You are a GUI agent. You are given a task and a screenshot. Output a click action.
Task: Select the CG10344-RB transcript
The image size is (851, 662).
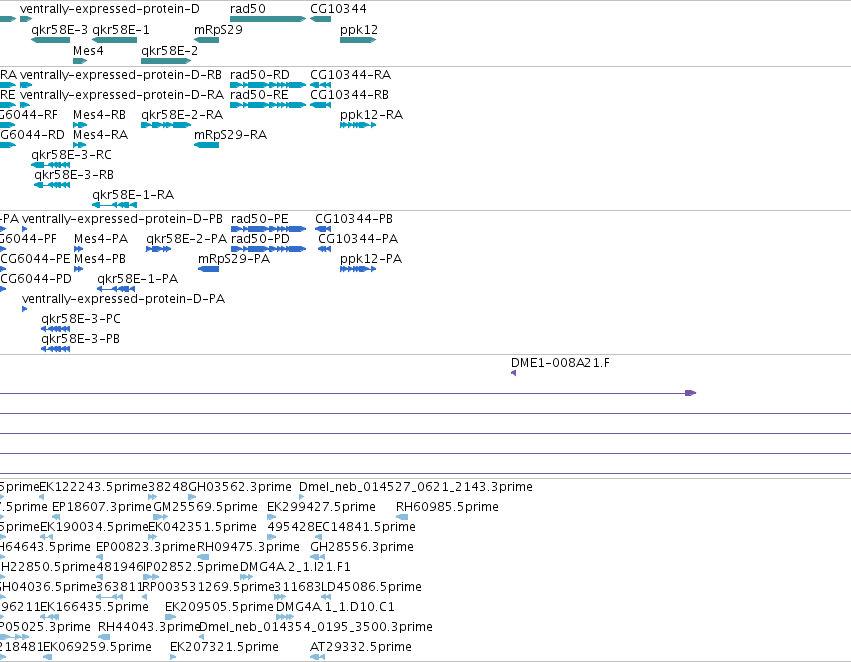320,105
